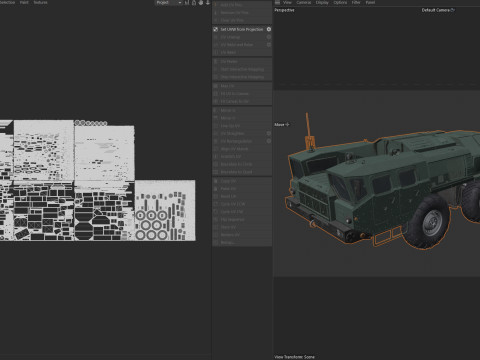Apply Mirror U to the UVs
The height and width of the screenshot is (360, 480).
pyautogui.click(x=242, y=110)
